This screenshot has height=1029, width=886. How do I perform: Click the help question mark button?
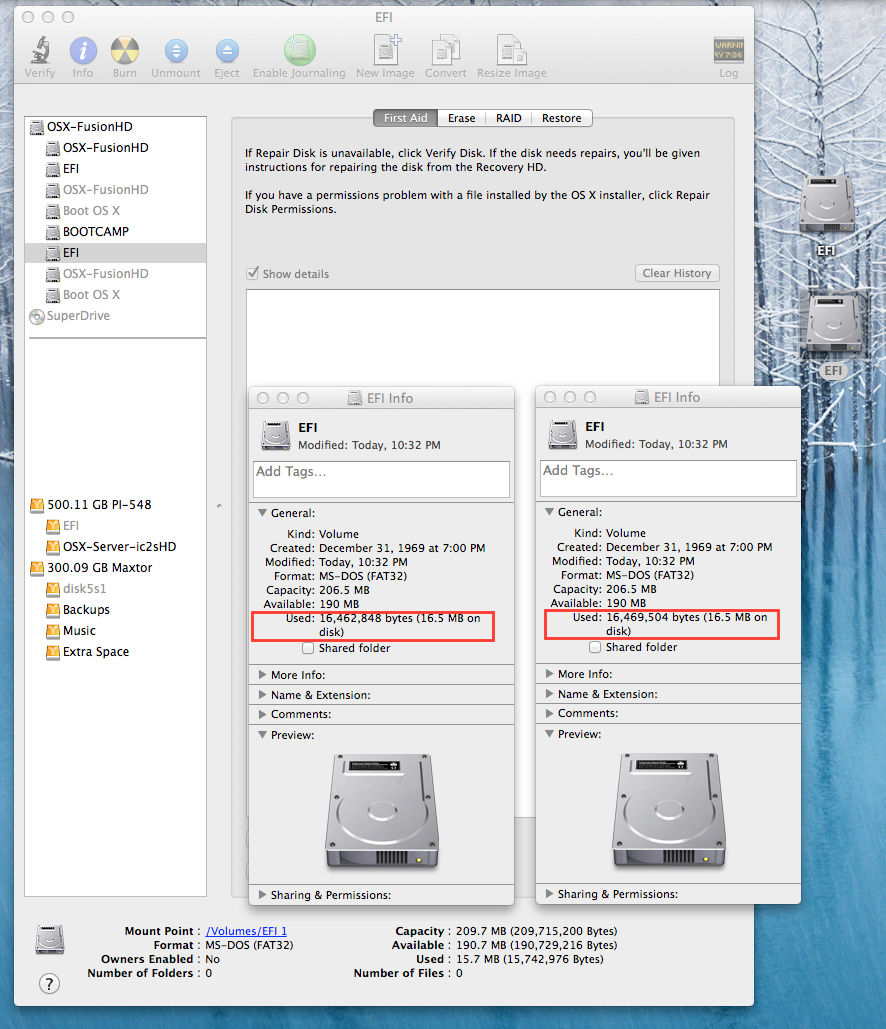[49, 983]
